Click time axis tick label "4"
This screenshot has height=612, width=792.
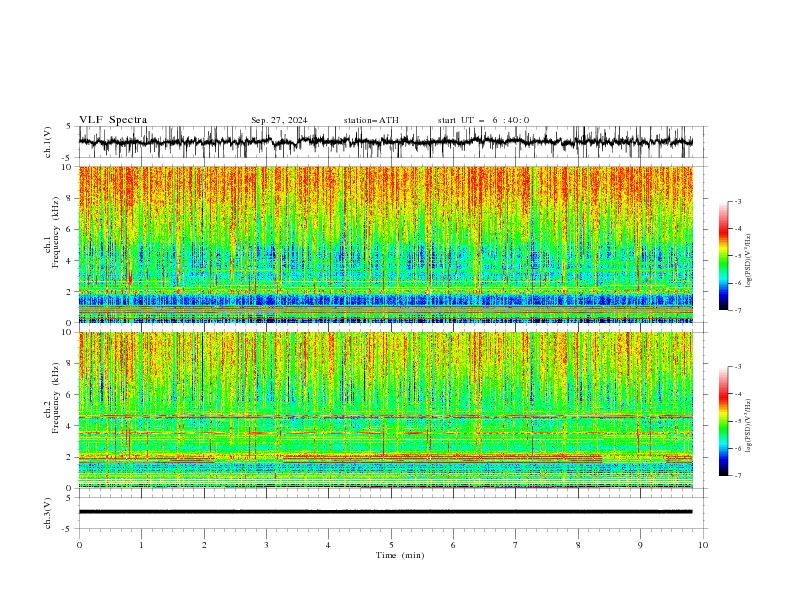point(328,545)
